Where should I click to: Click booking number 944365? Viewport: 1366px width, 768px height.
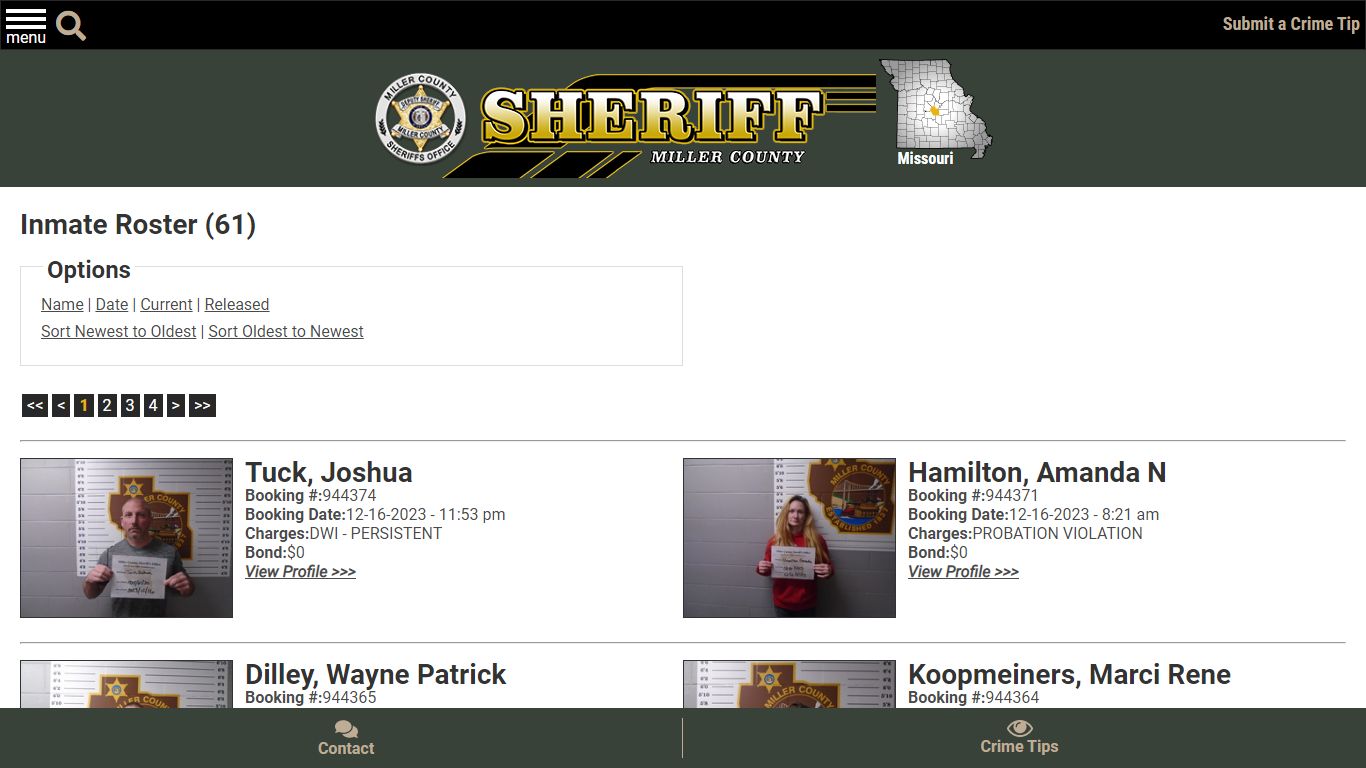(x=349, y=697)
